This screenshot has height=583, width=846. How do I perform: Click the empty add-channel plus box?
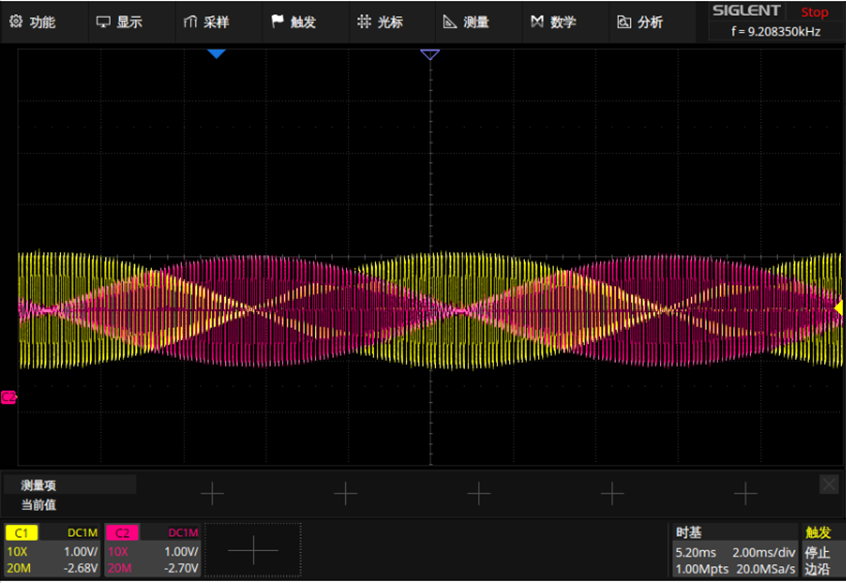(x=253, y=550)
